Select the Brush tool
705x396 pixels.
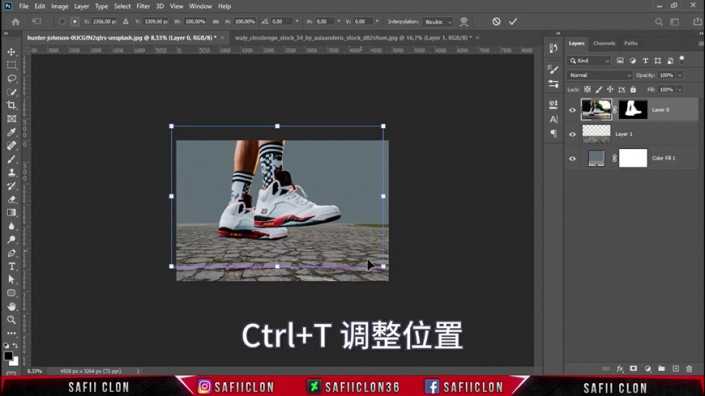[x=12, y=159]
